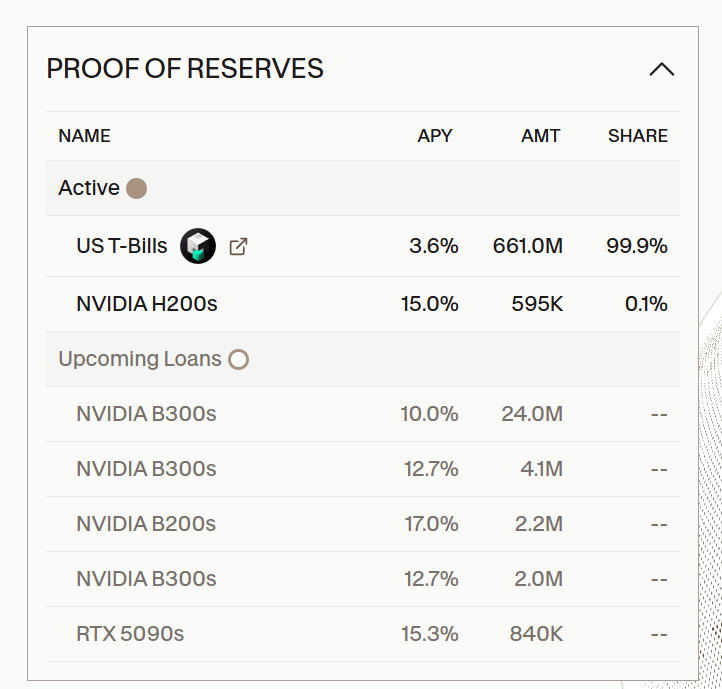Screen dimensions: 722x689
Task: Click the Active status filled dot
Action: pyautogui.click(x=137, y=188)
